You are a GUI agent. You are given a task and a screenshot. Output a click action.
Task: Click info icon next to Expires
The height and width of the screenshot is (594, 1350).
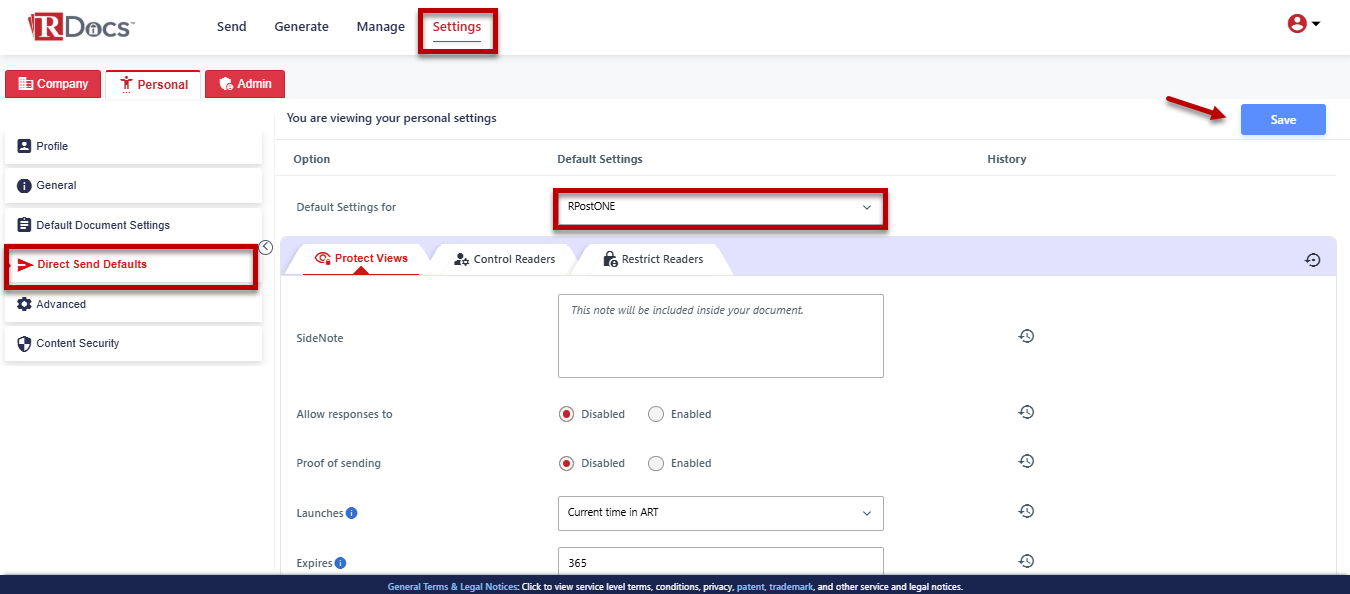(x=341, y=563)
